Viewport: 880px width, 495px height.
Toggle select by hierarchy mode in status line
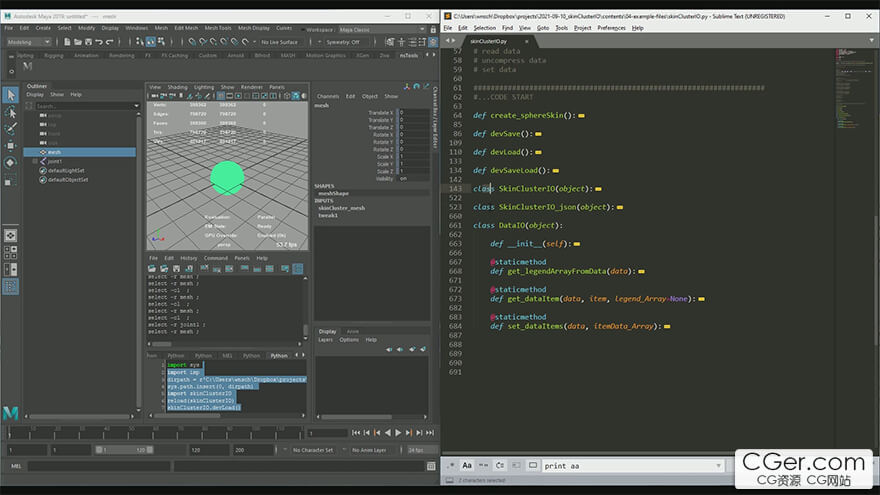[x=140, y=42]
